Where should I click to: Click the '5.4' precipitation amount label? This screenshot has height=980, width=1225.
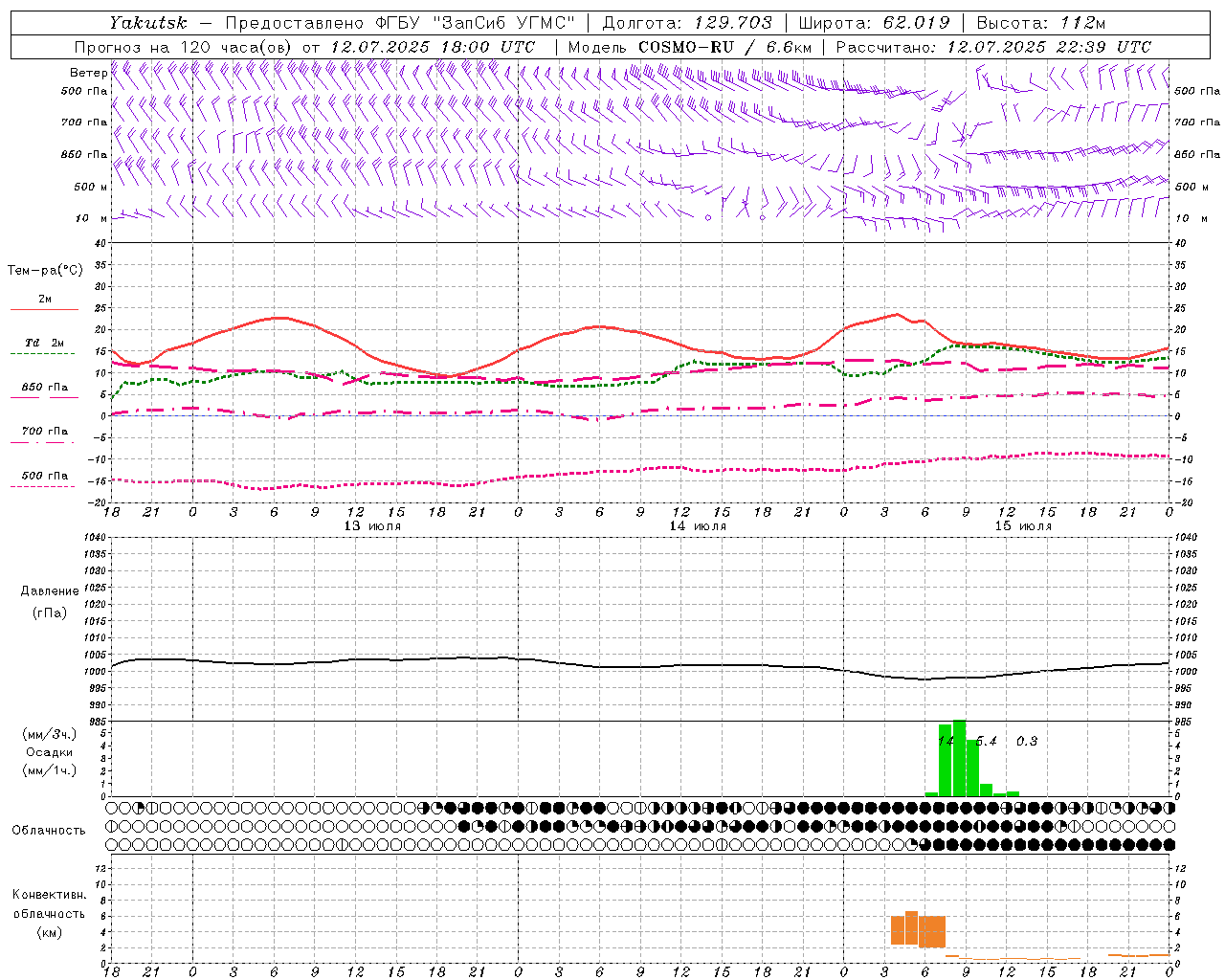pos(987,741)
